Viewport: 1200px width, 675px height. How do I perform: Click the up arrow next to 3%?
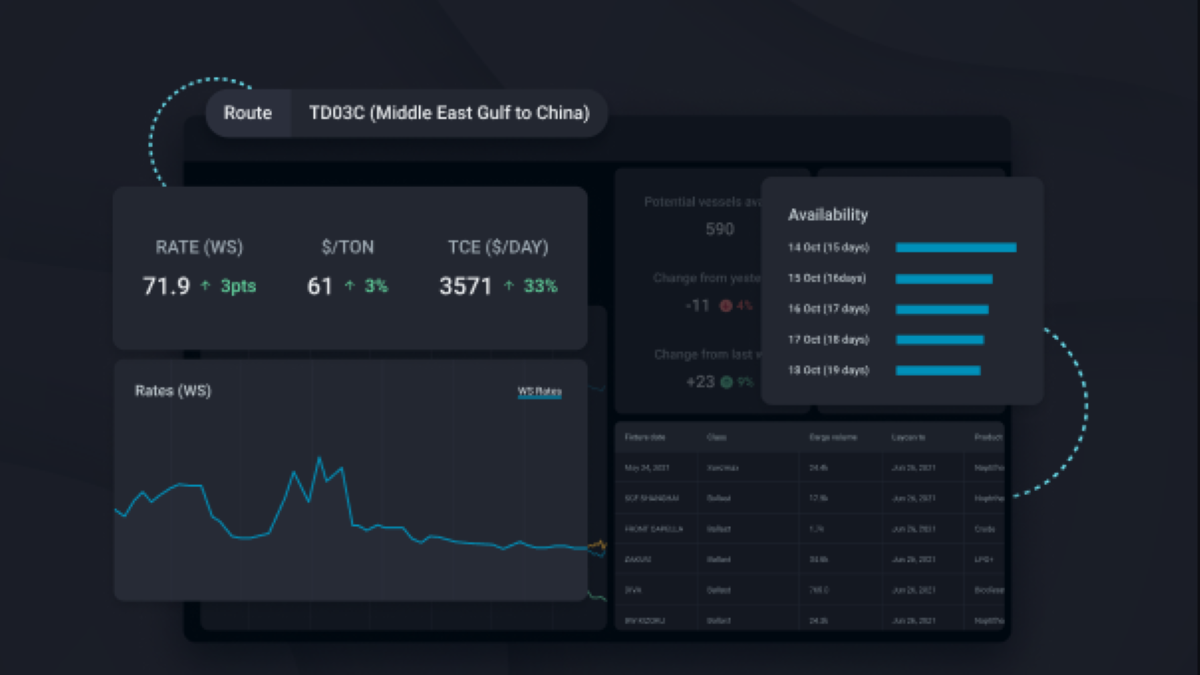pos(350,287)
